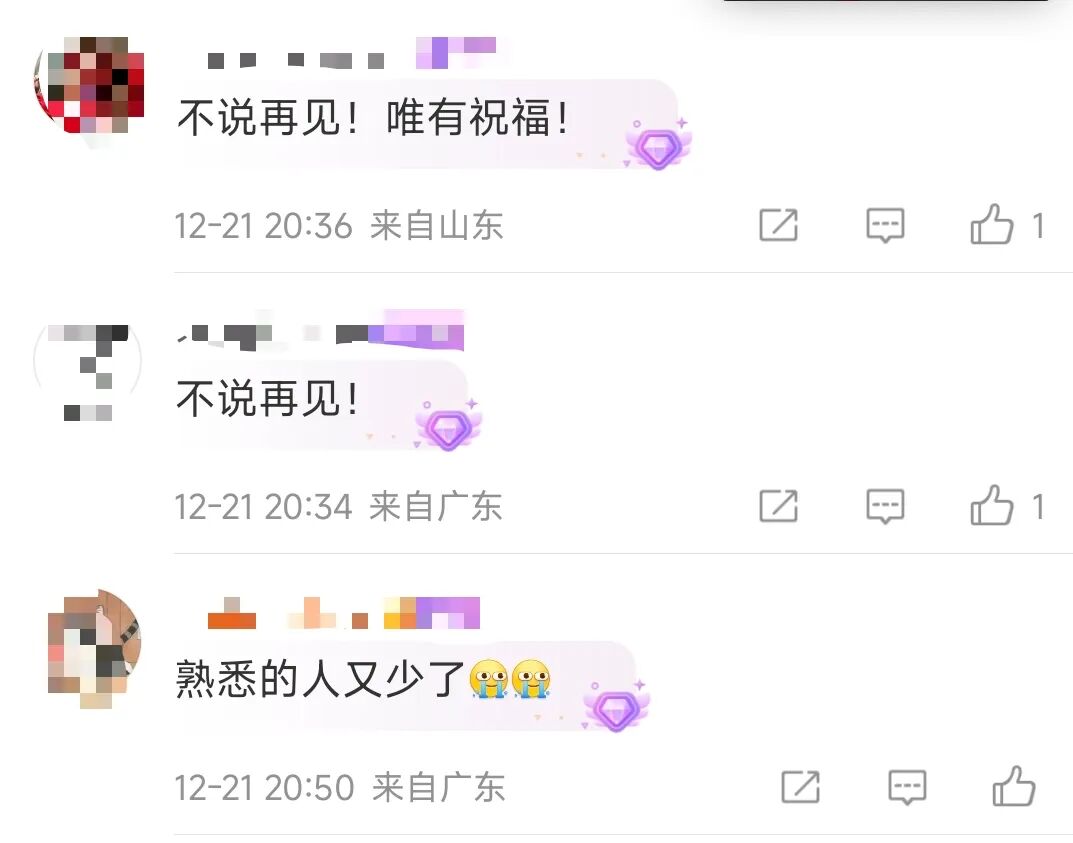This screenshot has height=843, width=1073.
Task: Open the third commenter's username
Action: pos(287,614)
